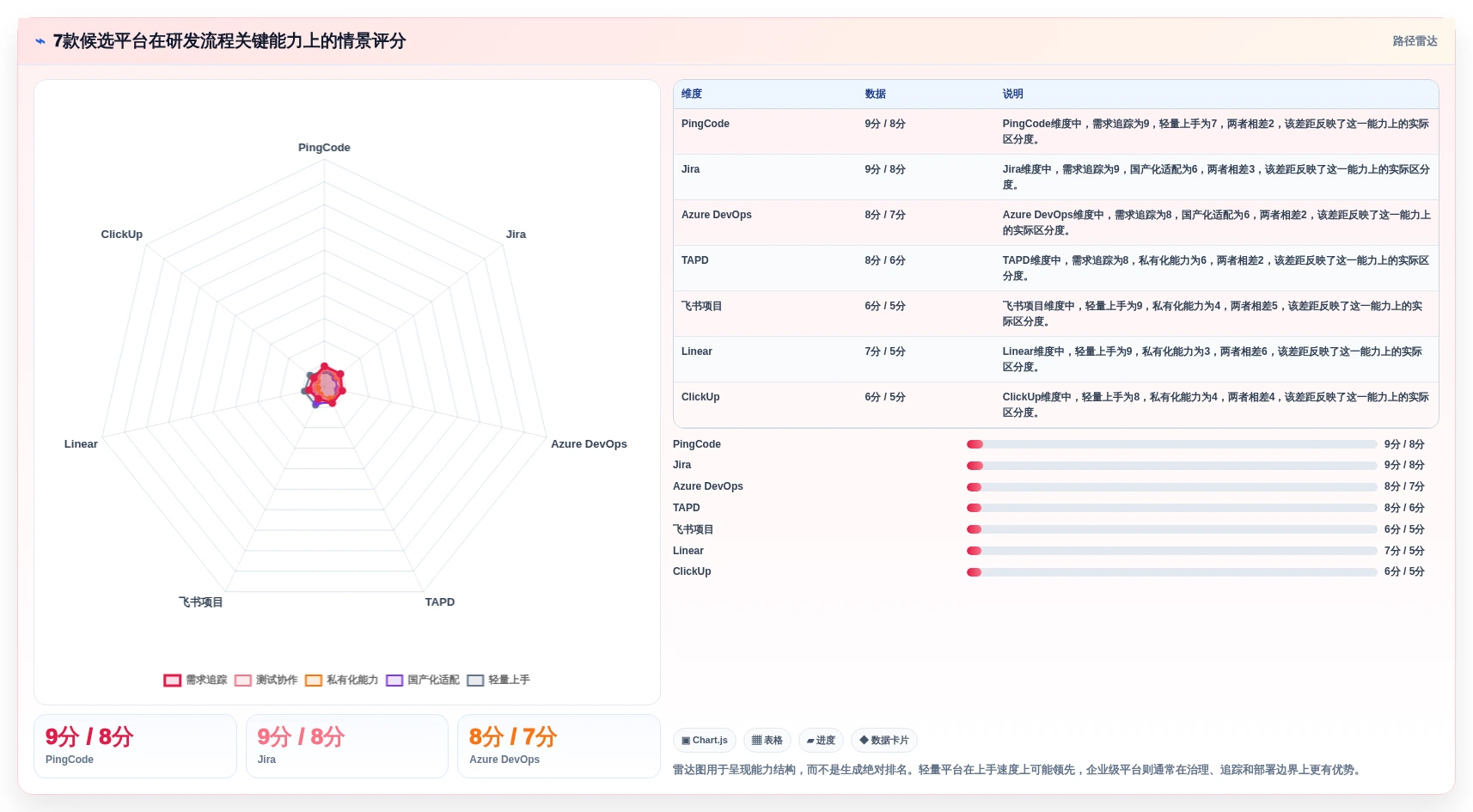Click the 7分 / 5分 value beside Linear progress bar
The height and width of the screenshot is (812, 1473).
(1404, 551)
